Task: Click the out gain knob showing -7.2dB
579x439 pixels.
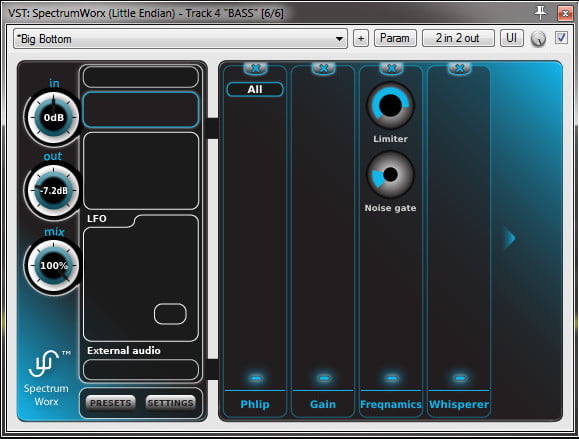Action: 54,191
